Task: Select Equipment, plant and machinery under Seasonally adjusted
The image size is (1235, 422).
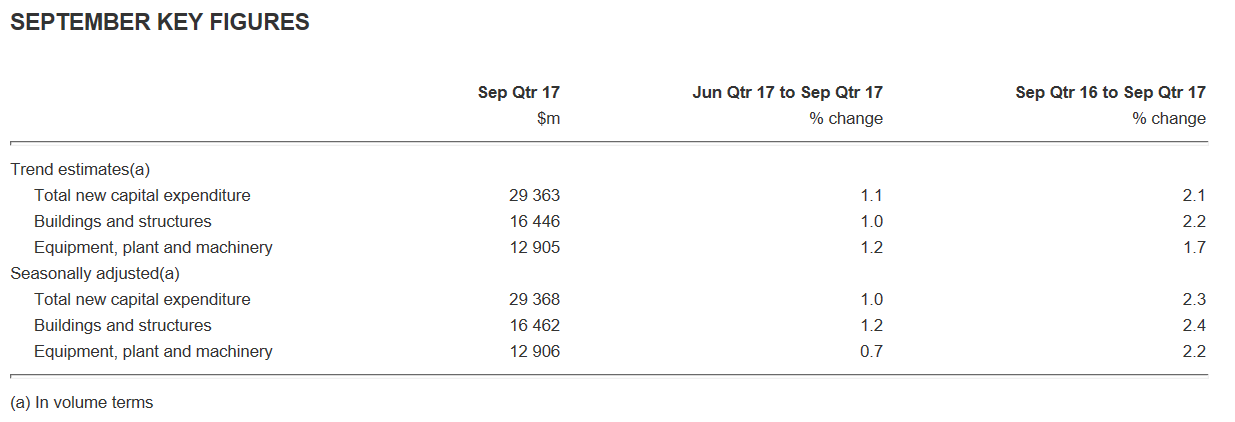Action: [x=153, y=352]
